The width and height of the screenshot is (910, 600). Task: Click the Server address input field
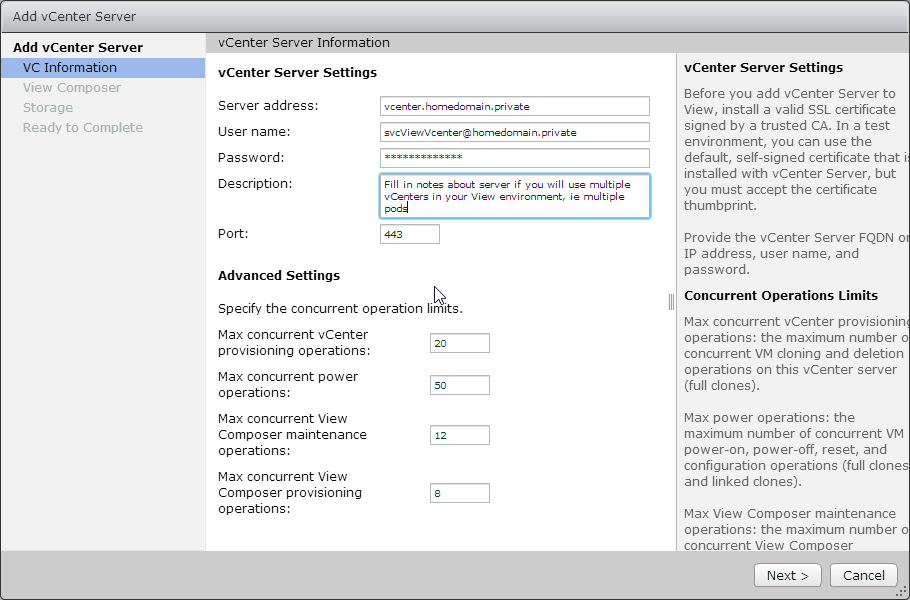click(x=515, y=106)
